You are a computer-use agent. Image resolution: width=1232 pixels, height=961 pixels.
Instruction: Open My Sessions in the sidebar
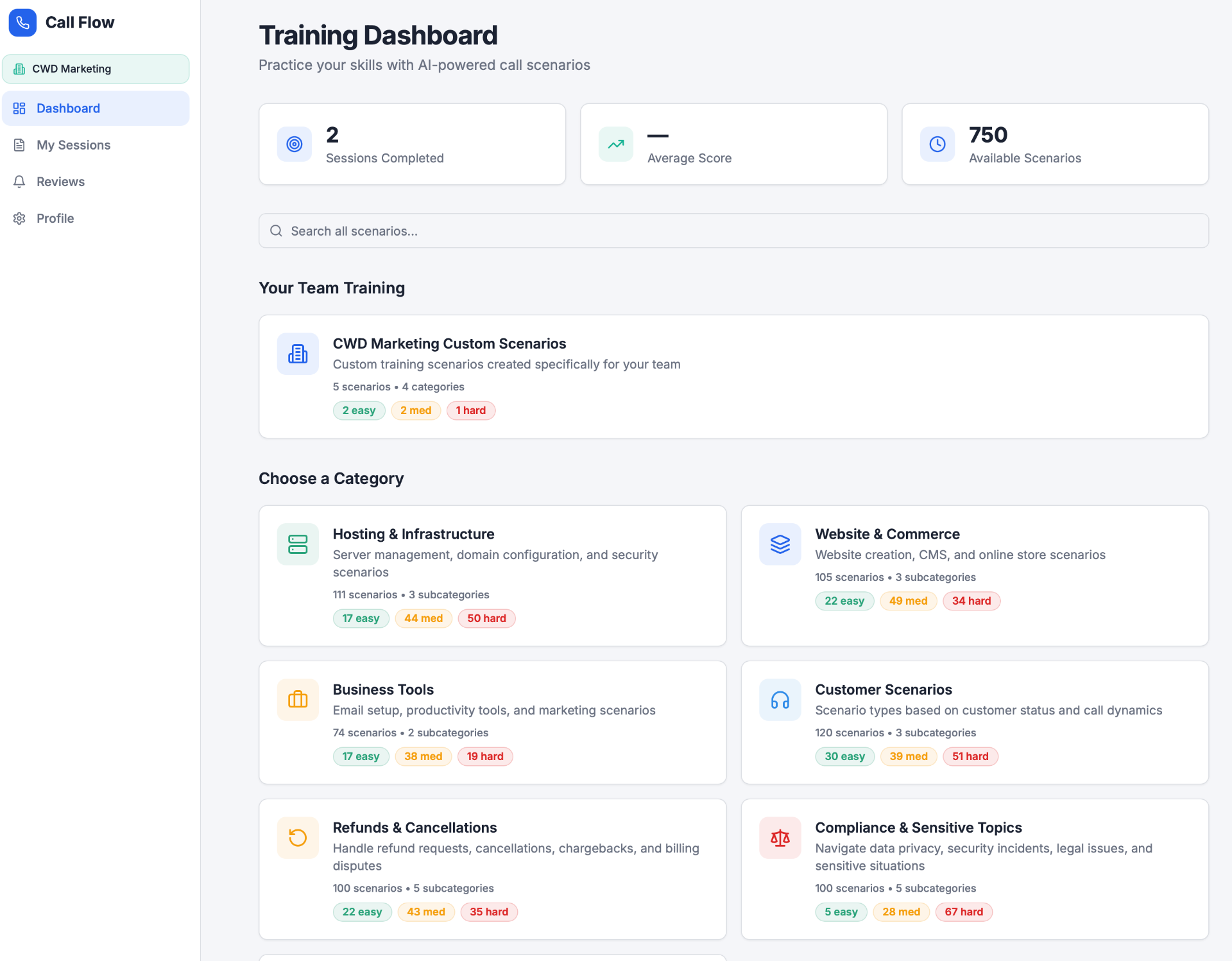click(x=96, y=145)
